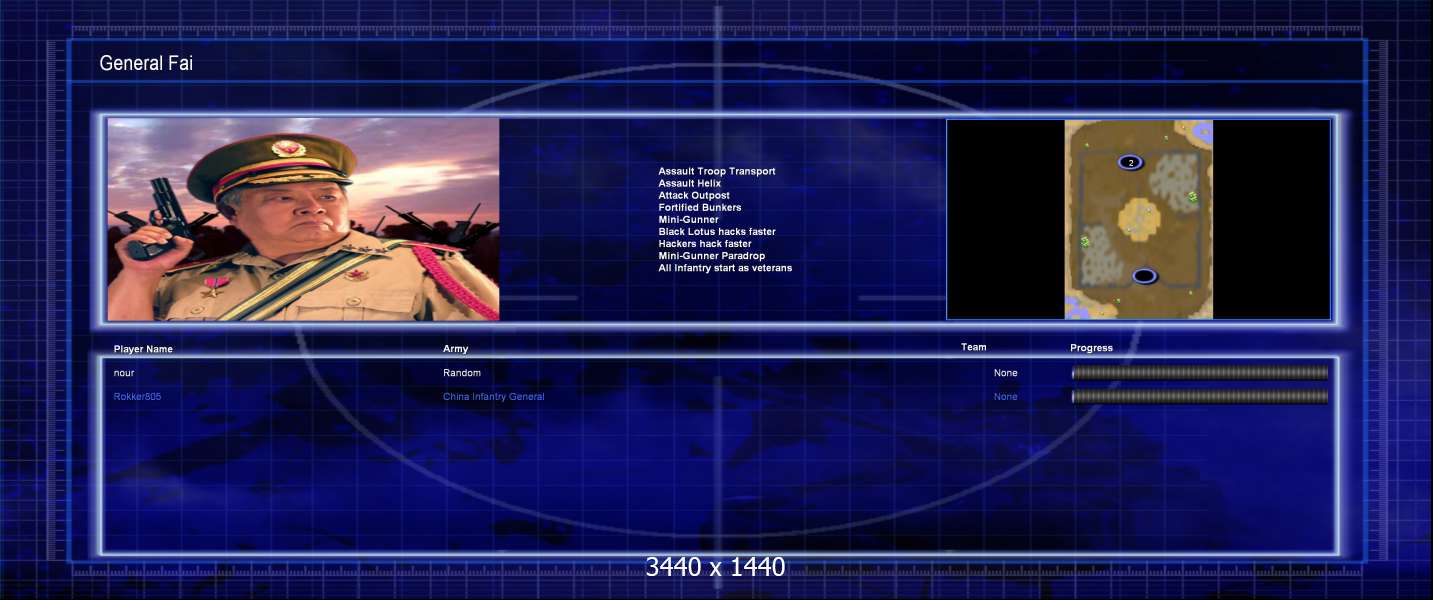Click 'Assault Helix' in abilities list
Image resolution: width=1433 pixels, height=600 pixels.
(689, 183)
